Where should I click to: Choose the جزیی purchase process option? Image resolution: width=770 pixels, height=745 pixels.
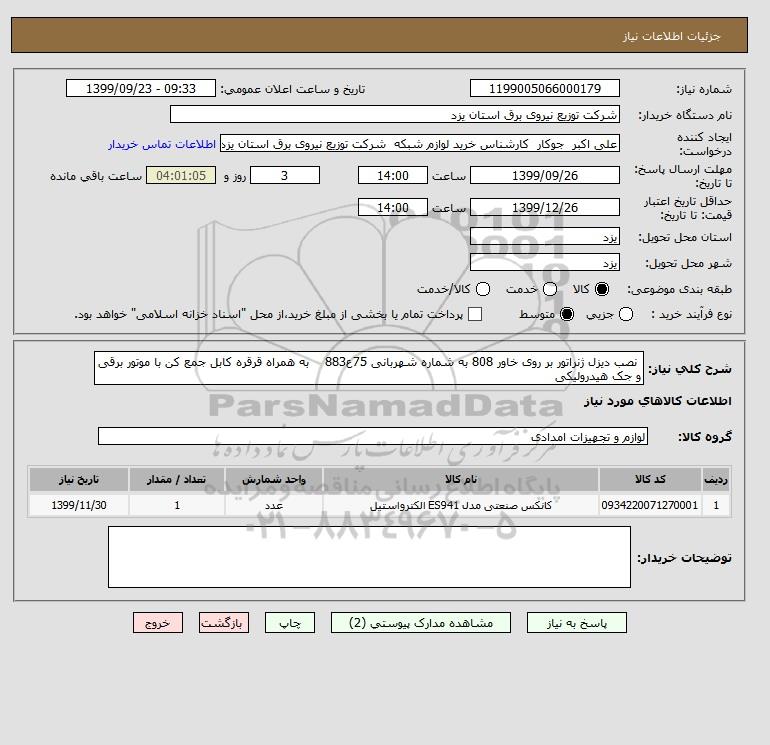pos(626,314)
